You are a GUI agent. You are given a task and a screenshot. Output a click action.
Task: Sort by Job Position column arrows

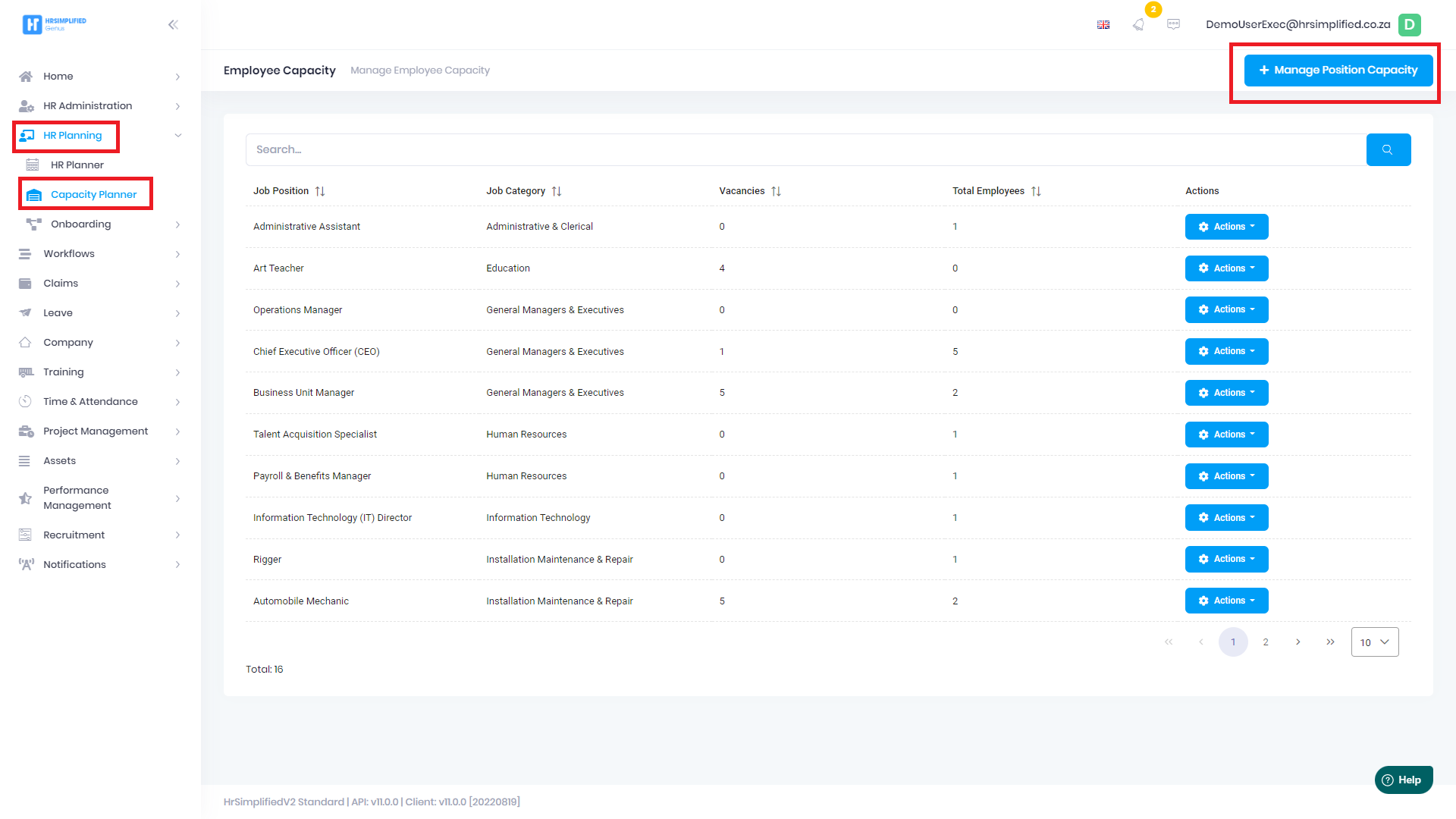(x=320, y=191)
